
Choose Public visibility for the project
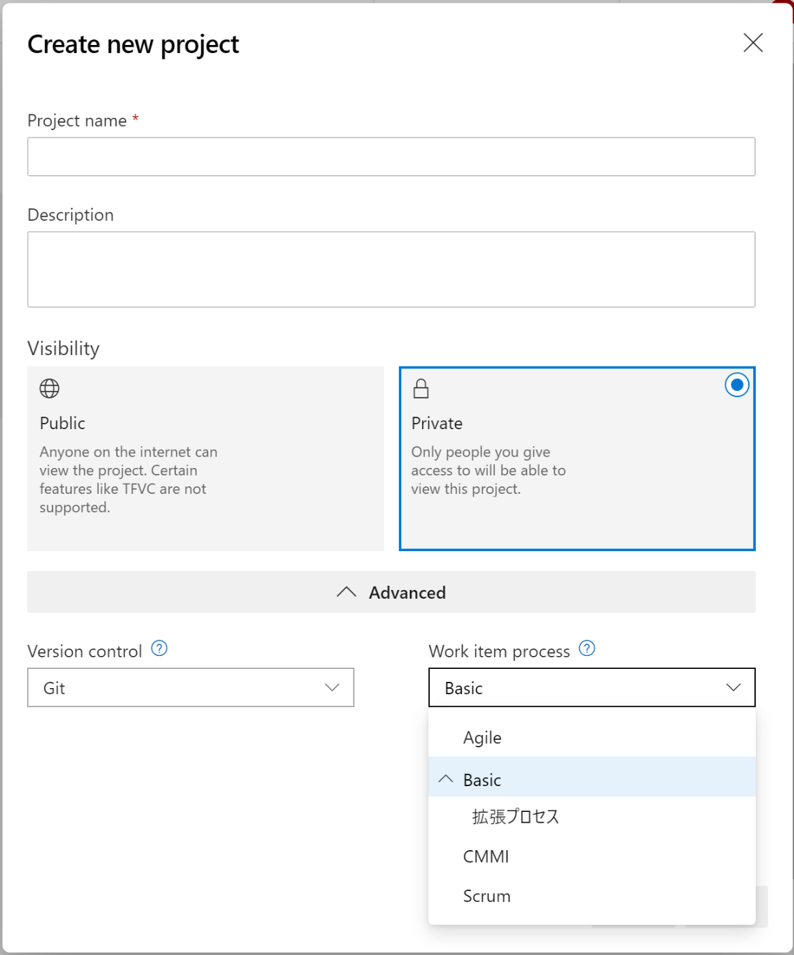[x=205, y=458]
